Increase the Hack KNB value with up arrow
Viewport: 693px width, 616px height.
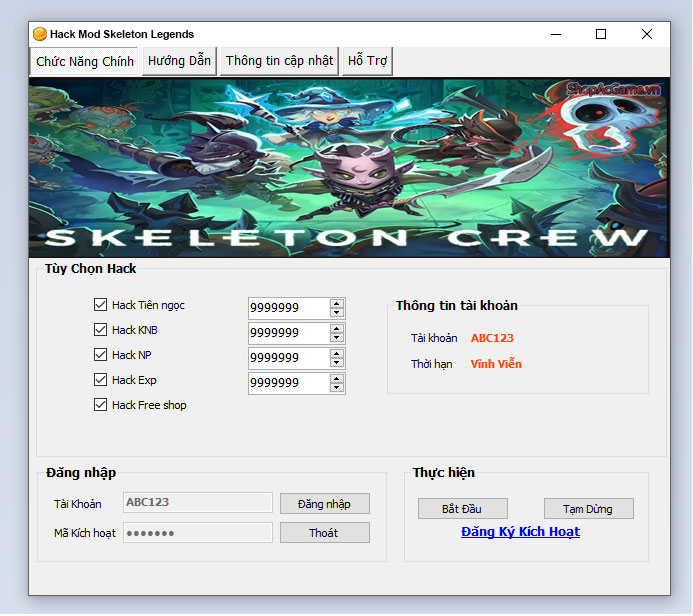(x=337, y=328)
